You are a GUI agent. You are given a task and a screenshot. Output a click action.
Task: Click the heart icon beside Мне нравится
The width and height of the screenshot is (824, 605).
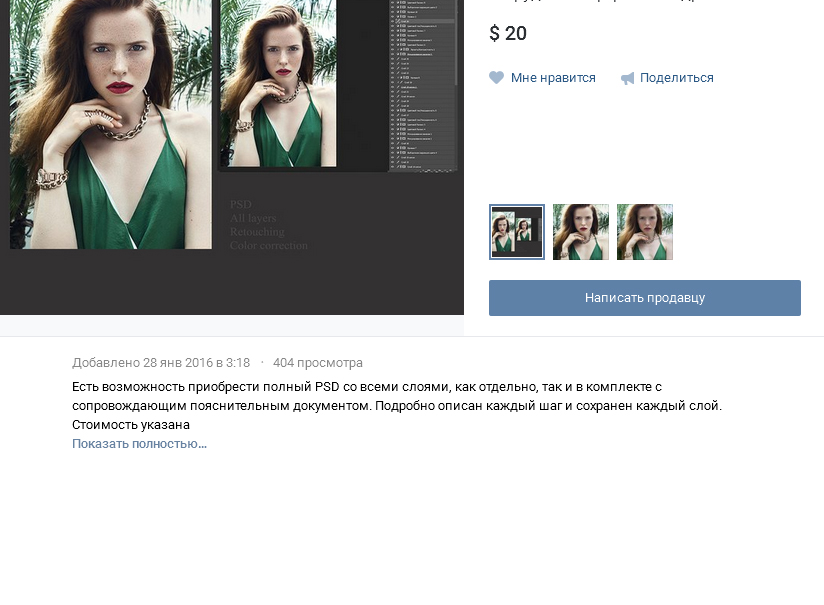coord(497,78)
